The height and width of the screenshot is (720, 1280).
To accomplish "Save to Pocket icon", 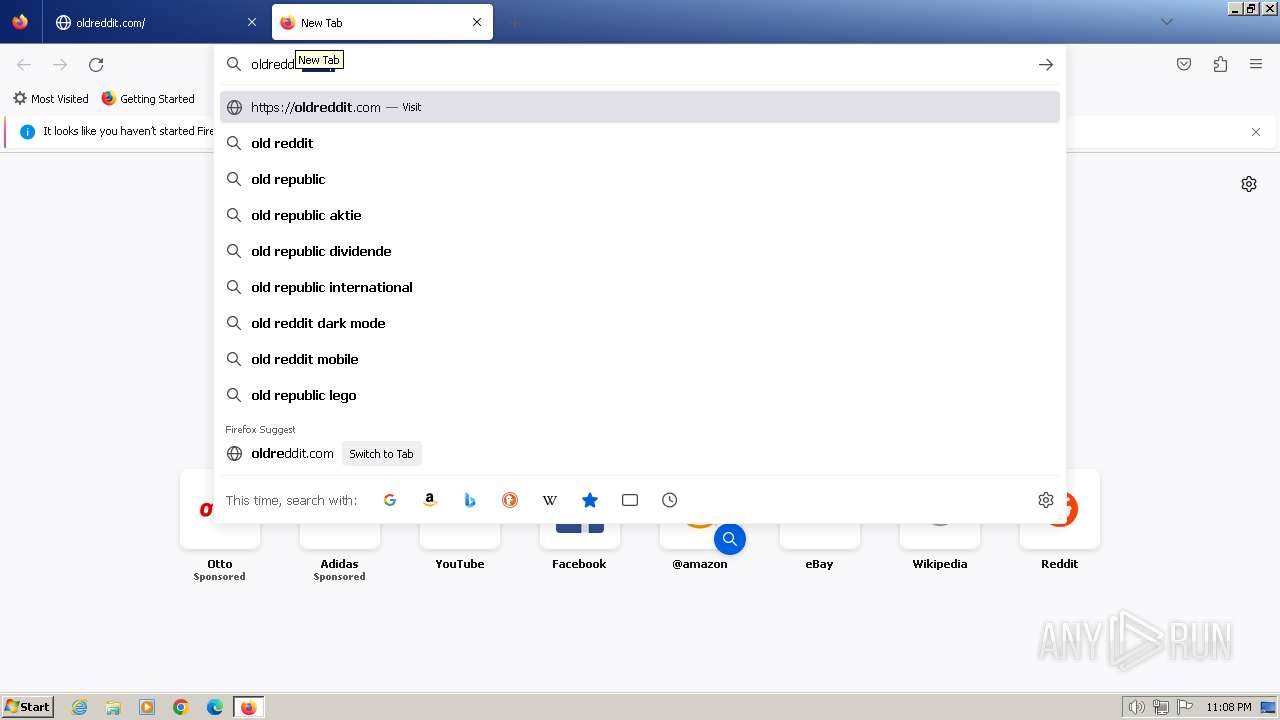I will [x=1184, y=64].
